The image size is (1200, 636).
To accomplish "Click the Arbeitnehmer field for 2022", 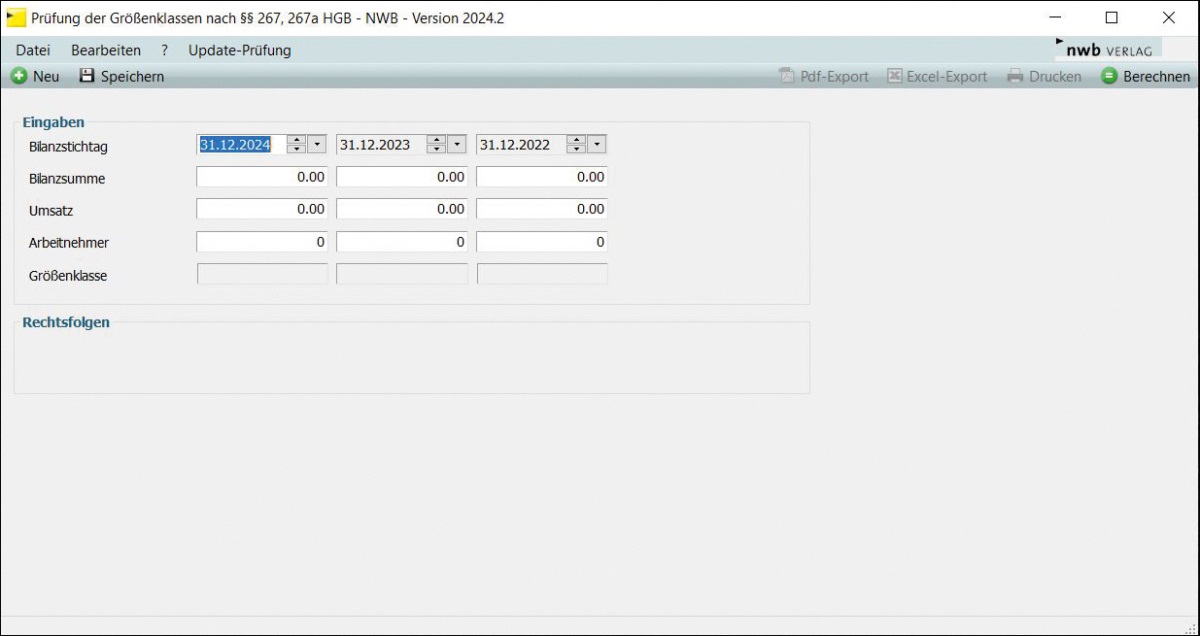I will click(x=542, y=242).
